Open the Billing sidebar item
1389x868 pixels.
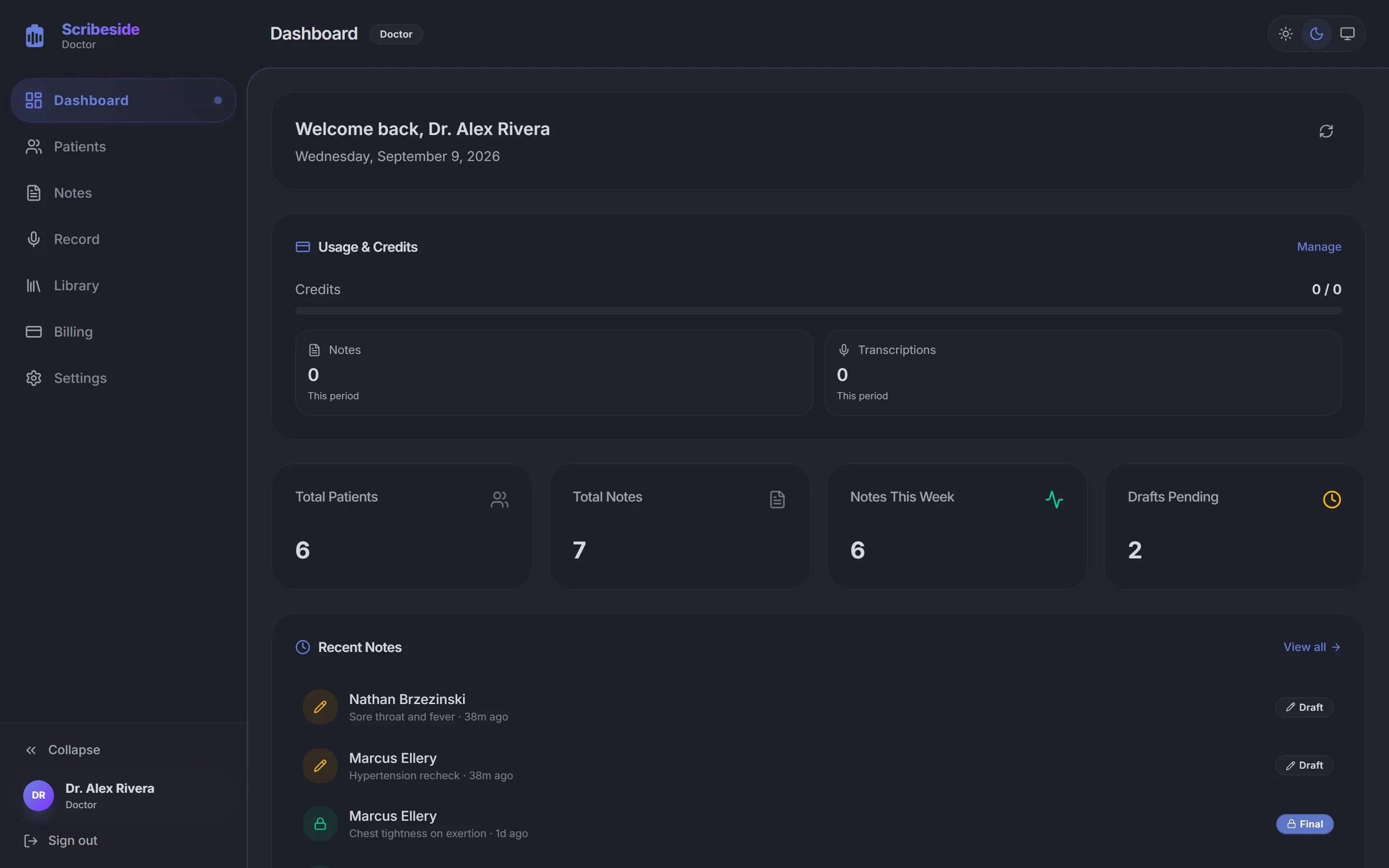pyautogui.click(x=123, y=332)
